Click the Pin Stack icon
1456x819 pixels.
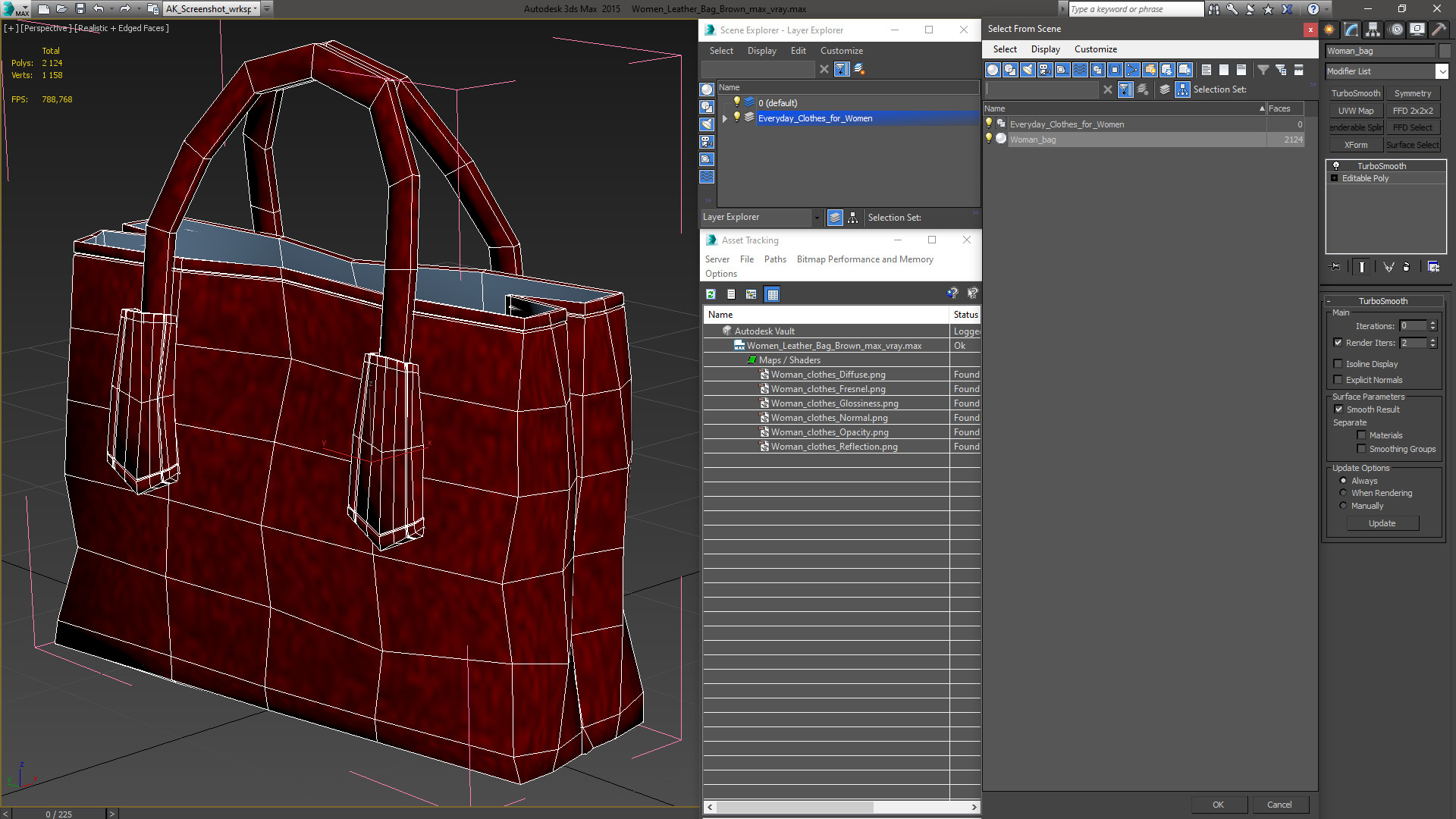tap(1335, 267)
